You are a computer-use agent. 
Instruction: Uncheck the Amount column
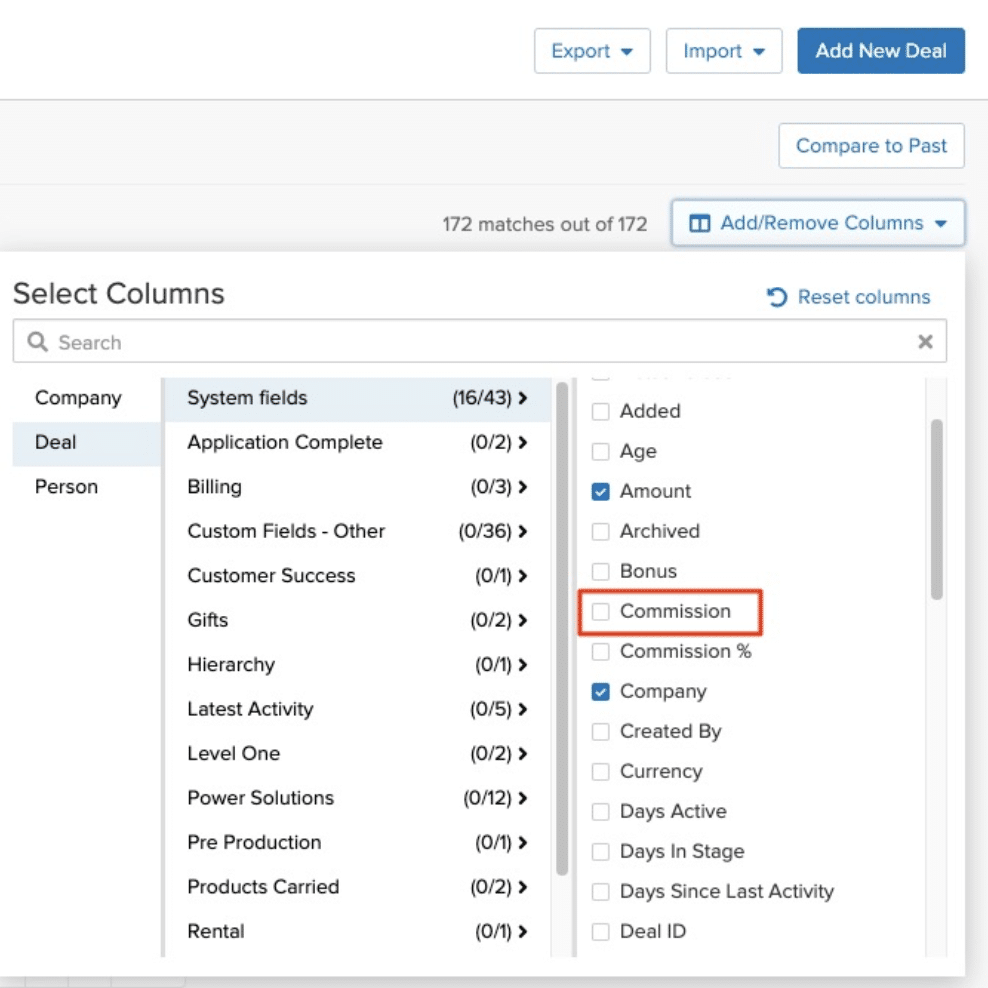pyautogui.click(x=600, y=491)
